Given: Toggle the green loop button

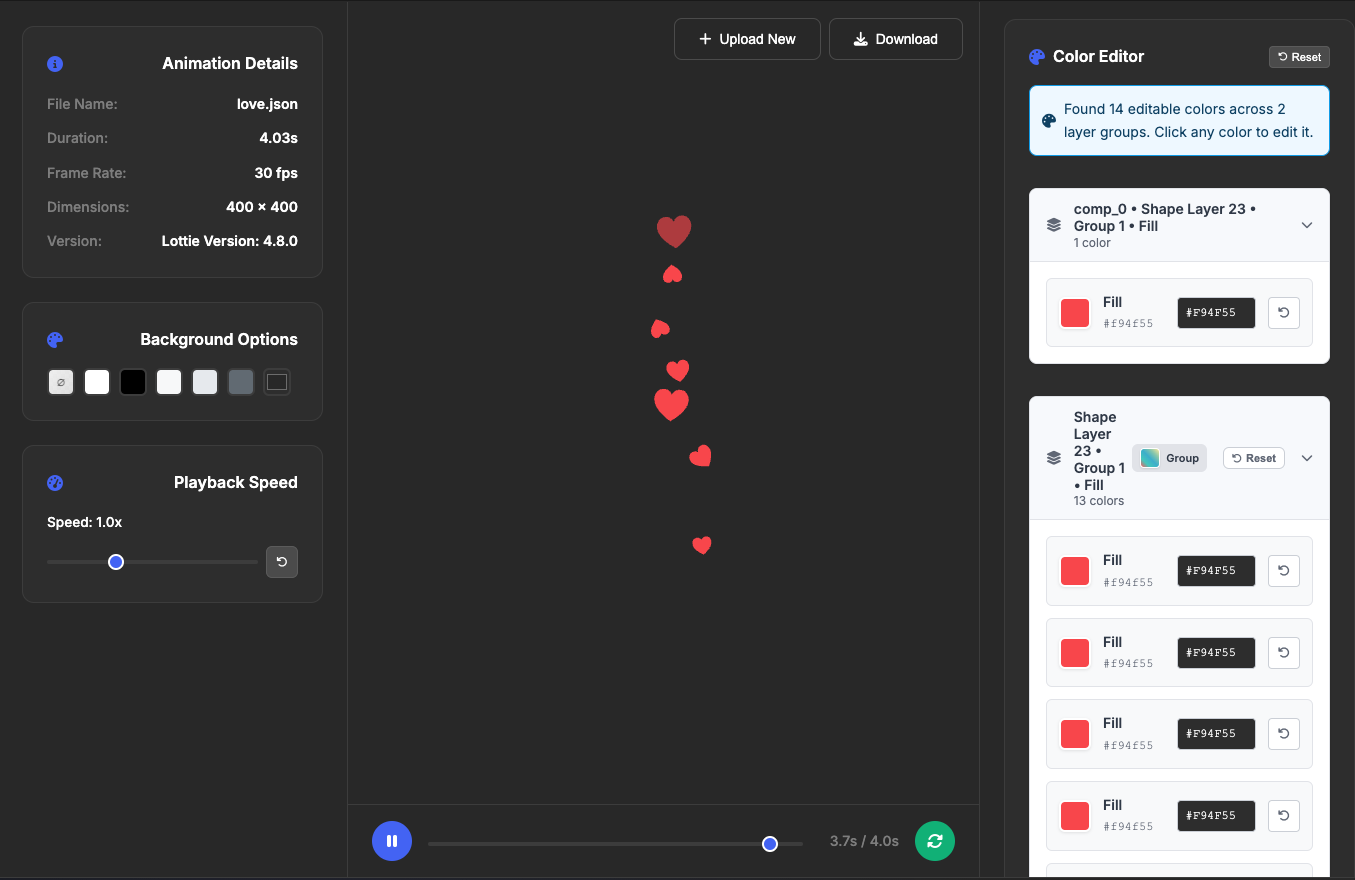Looking at the screenshot, I should click(x=935, y=841).
